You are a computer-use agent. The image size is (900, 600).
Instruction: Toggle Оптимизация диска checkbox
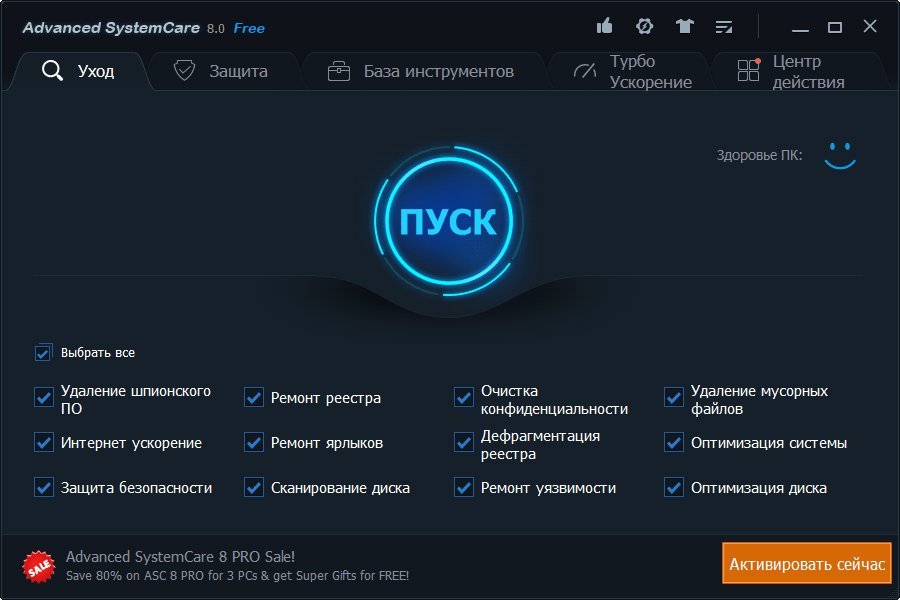click(x=674, y=487)
